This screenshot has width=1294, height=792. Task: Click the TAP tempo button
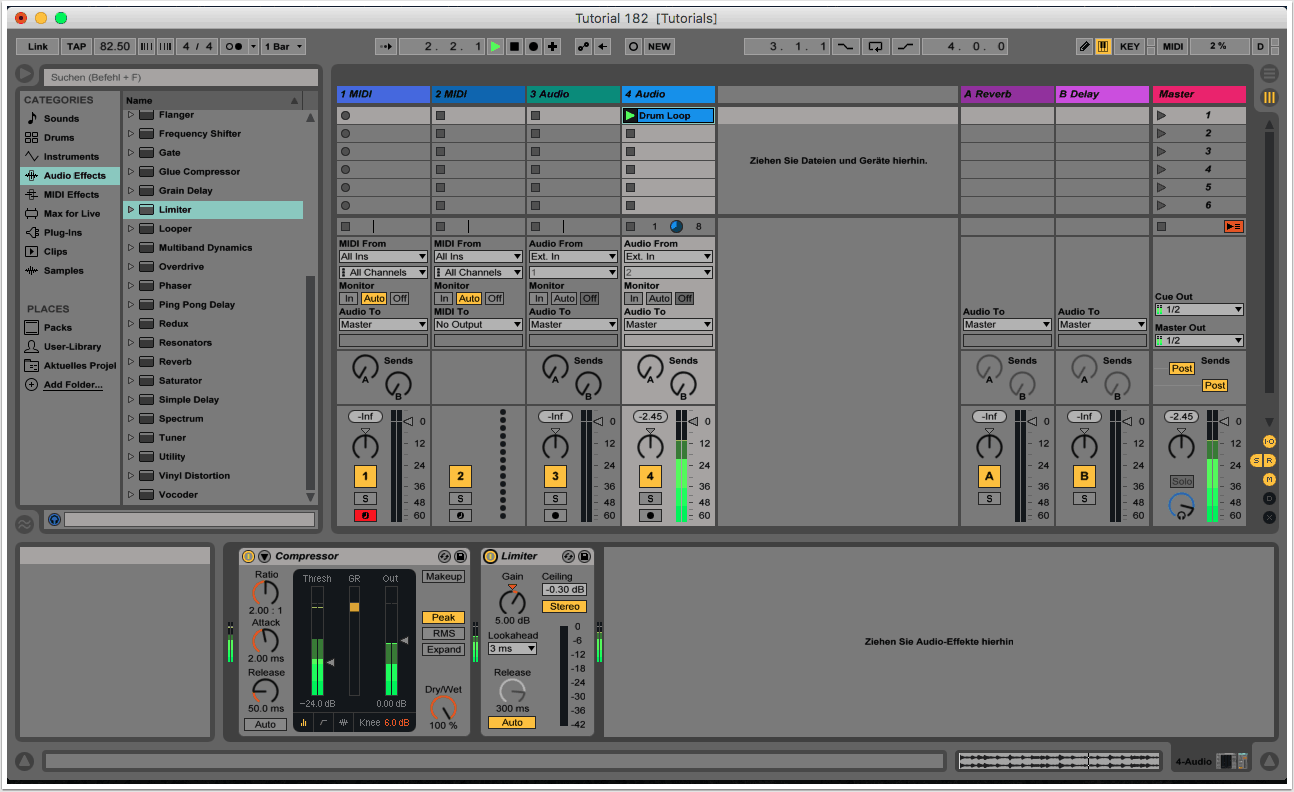[77, 46]
